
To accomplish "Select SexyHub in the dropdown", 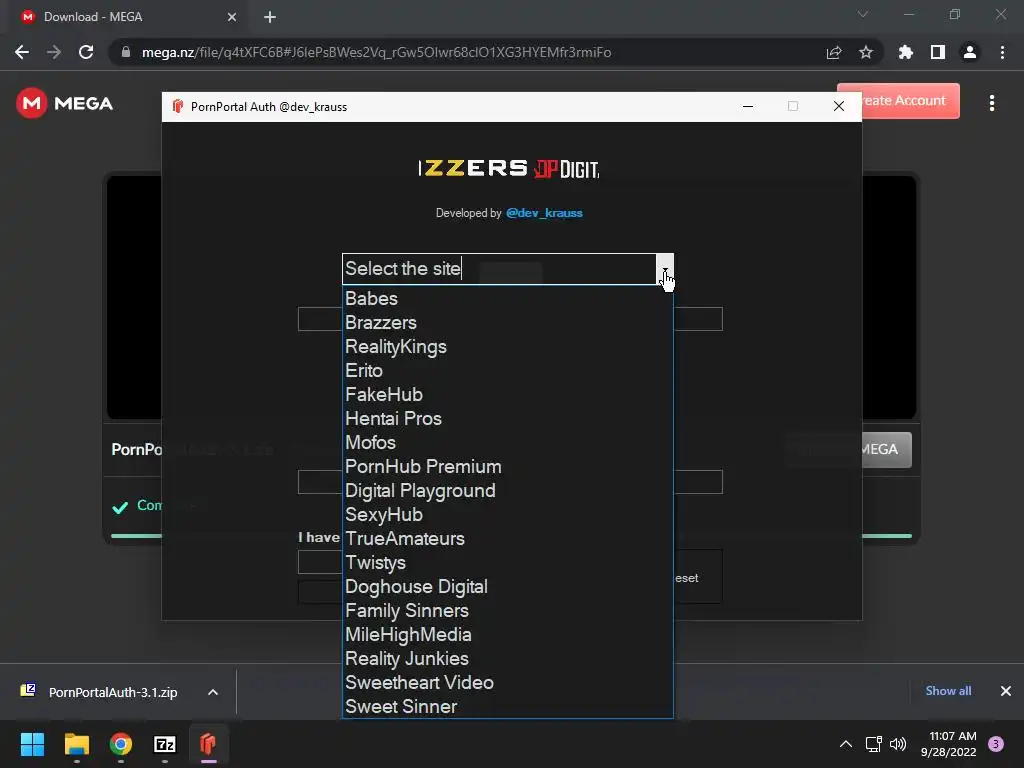I will tap(507, 515).
